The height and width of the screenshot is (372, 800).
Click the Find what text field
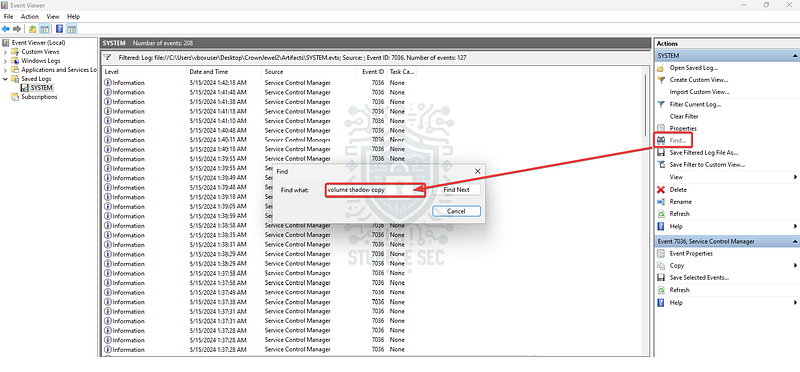pos(375,190)
